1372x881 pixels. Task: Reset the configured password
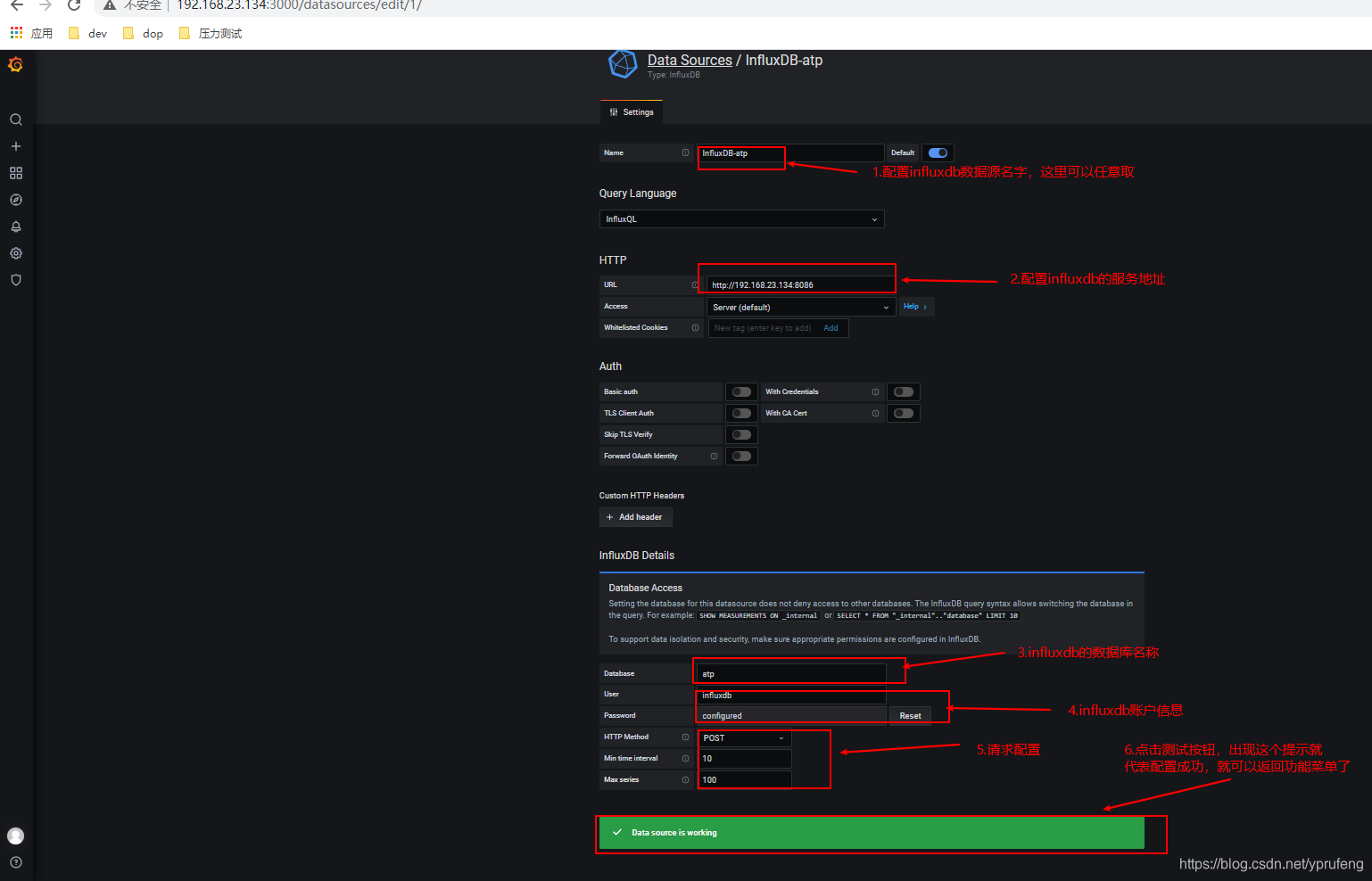point(910,715)
